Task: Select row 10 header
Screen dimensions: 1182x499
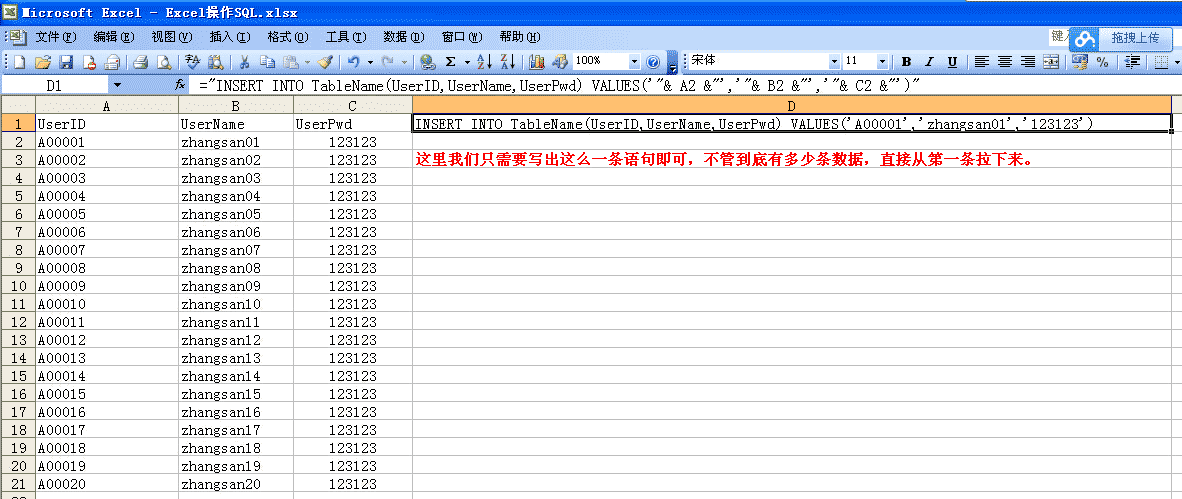Action: point(18,286)
